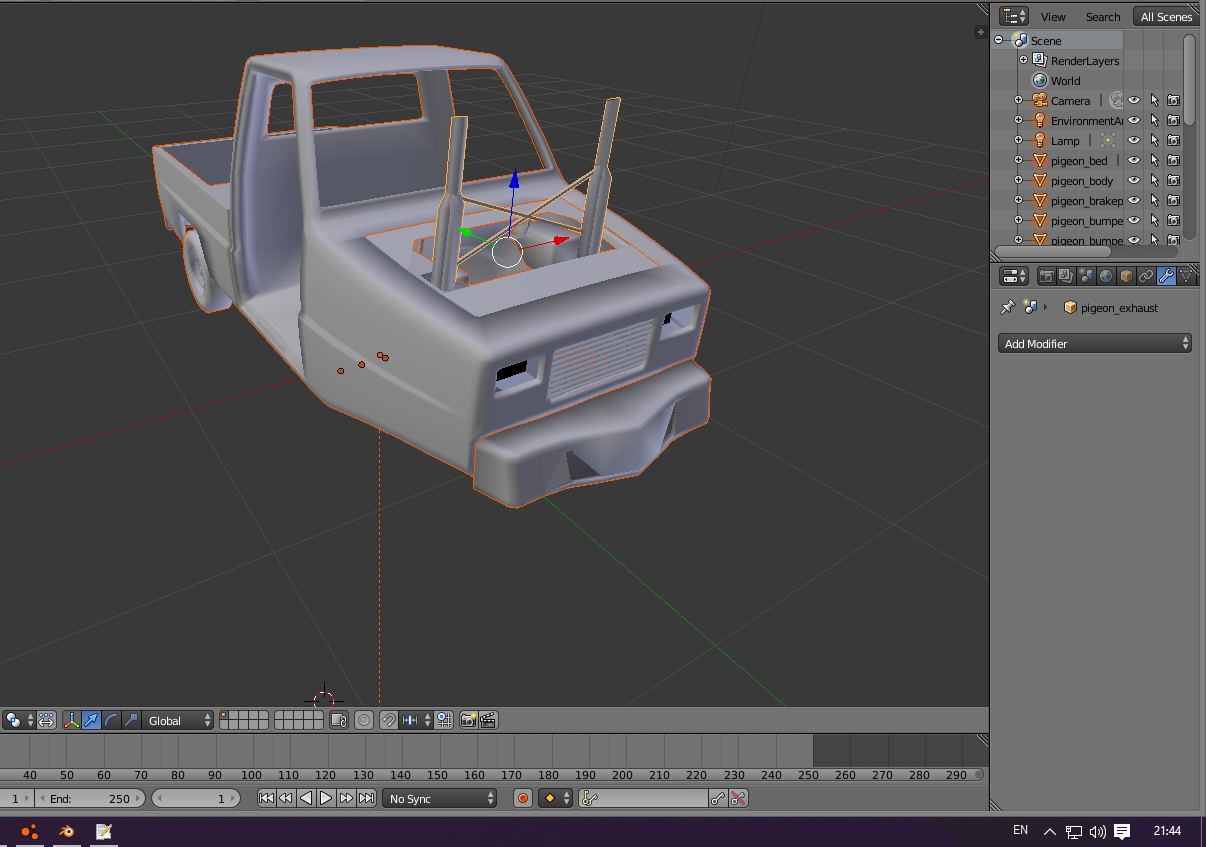The width and height of the screenshot is (1206, 847).
Task: Click the End frame value field
Action: (x=90, y=798)
